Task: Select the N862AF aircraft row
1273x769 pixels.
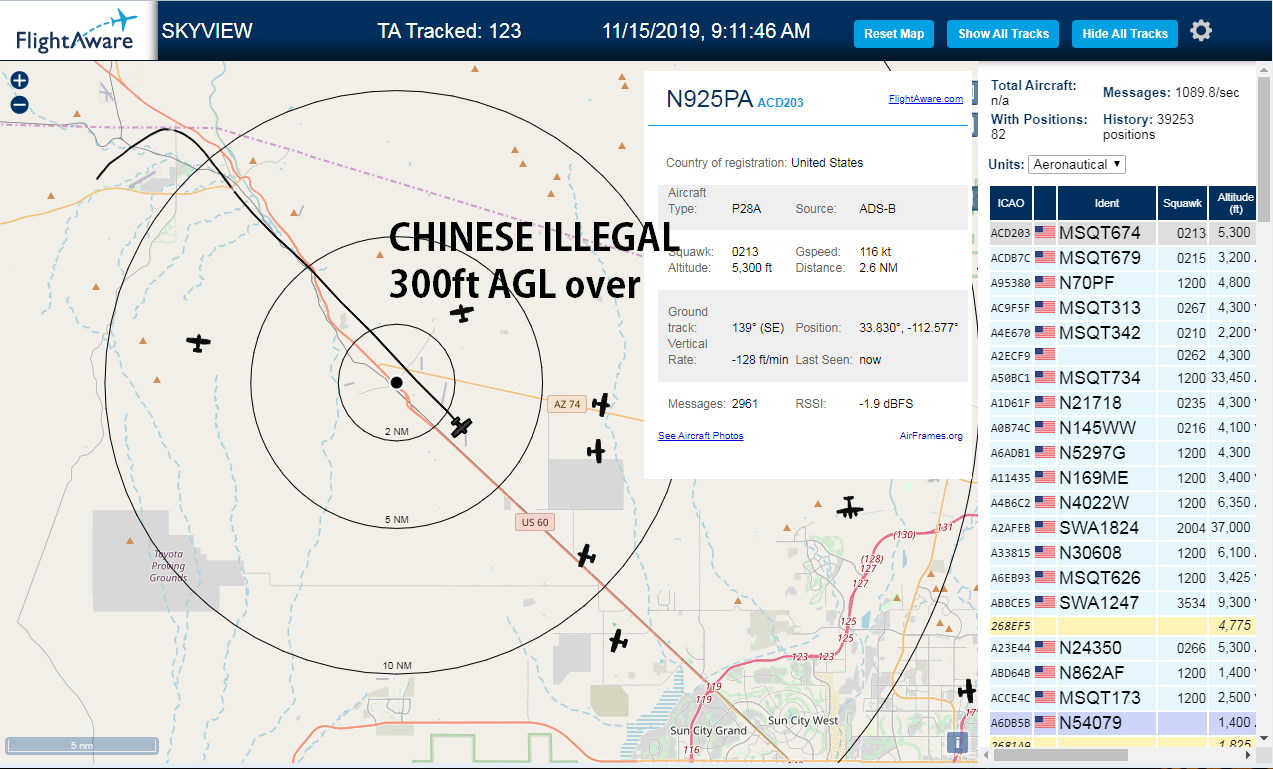Action: [x=1123, y=672]
